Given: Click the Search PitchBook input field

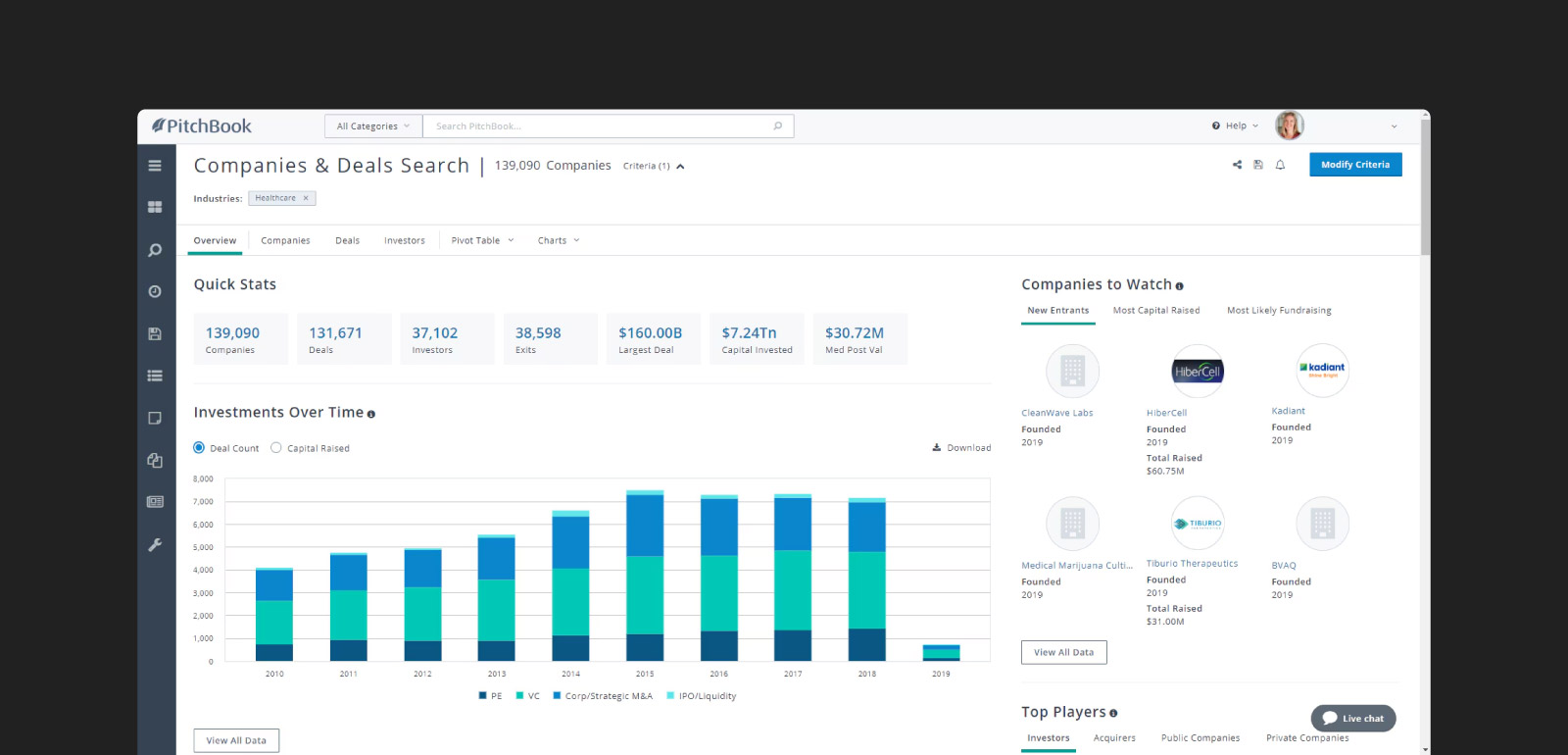Looking at the screenshot, I should 608,126.
